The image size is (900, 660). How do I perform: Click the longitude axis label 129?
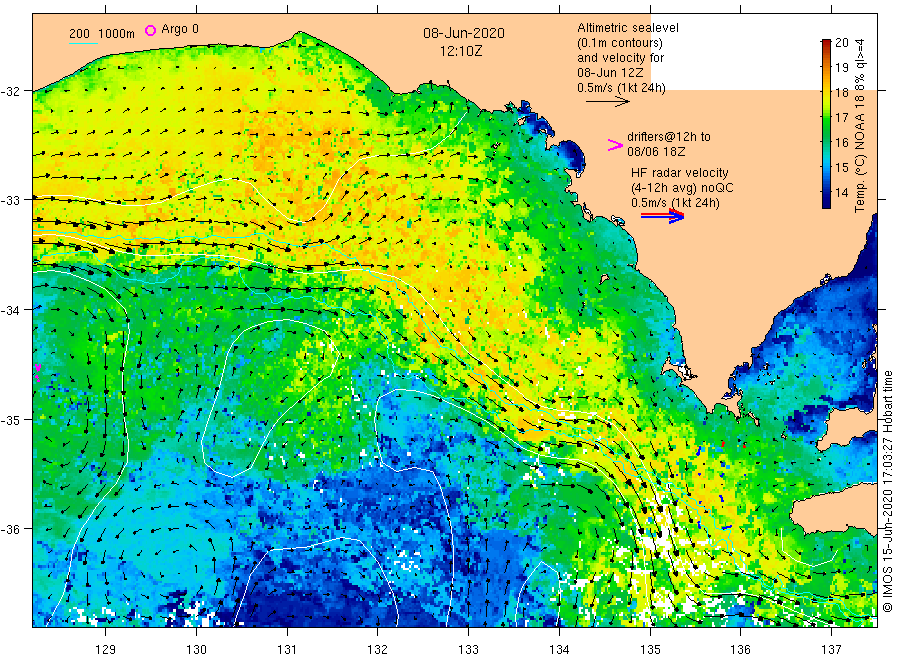[x=106, y=649]
